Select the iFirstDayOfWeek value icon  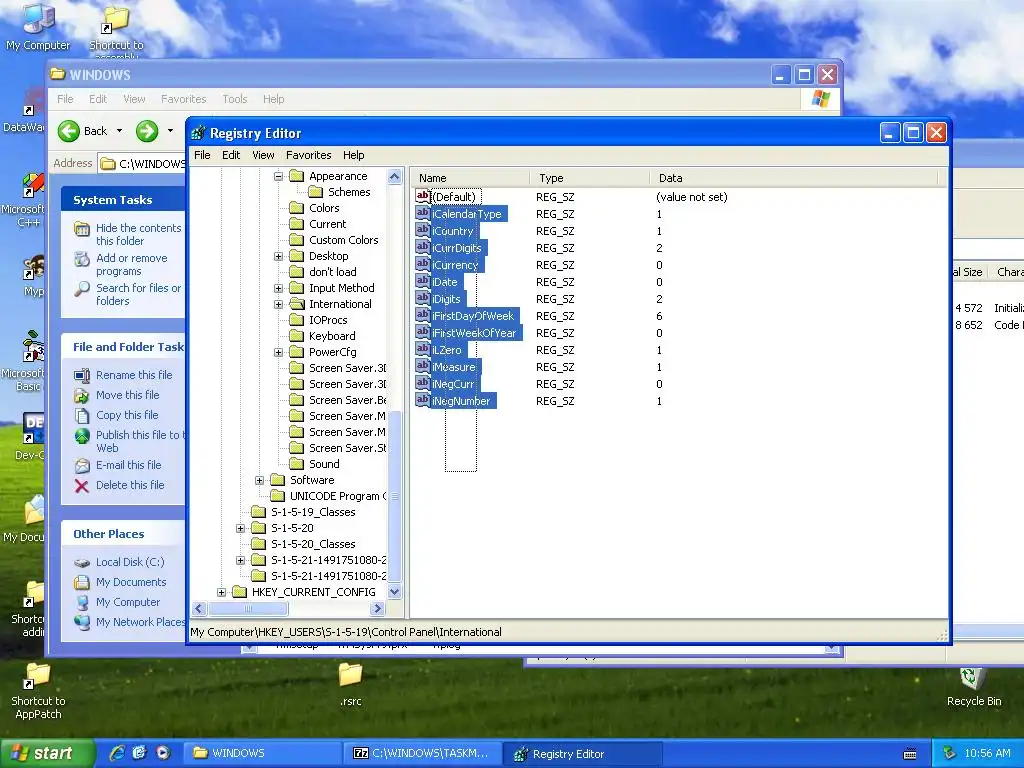[423, 315]
